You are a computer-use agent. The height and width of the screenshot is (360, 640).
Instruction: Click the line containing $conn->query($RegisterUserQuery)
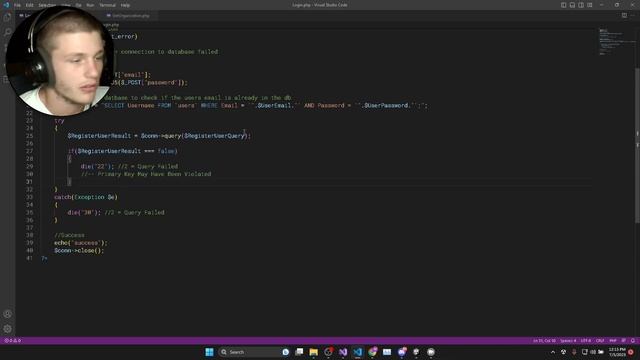159,136
